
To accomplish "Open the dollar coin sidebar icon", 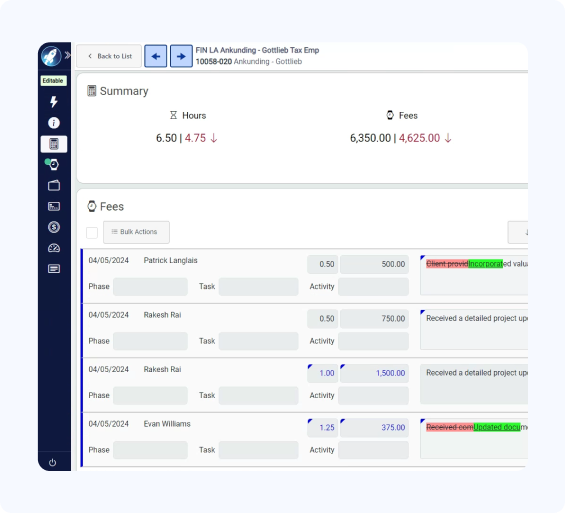I will click(x=54, y=227).
